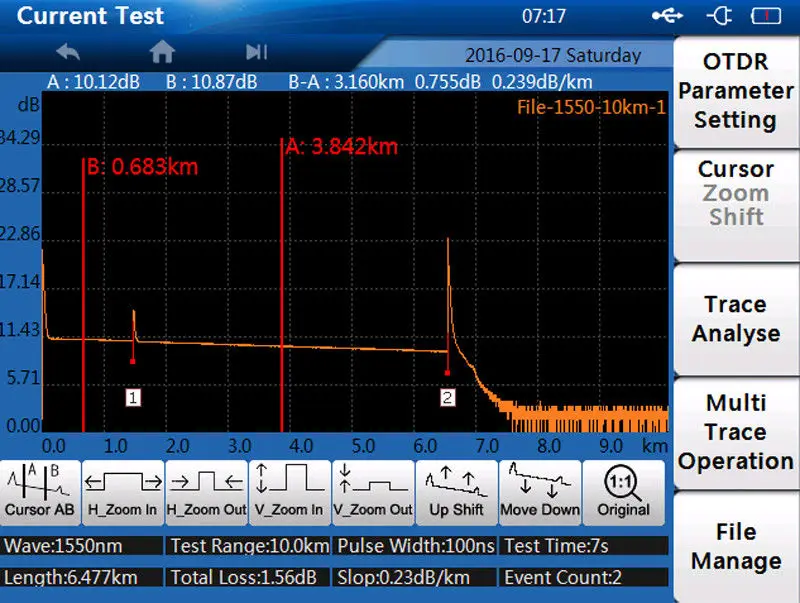
Task: Go to home screen icon
Action: [x=162, y=52]
